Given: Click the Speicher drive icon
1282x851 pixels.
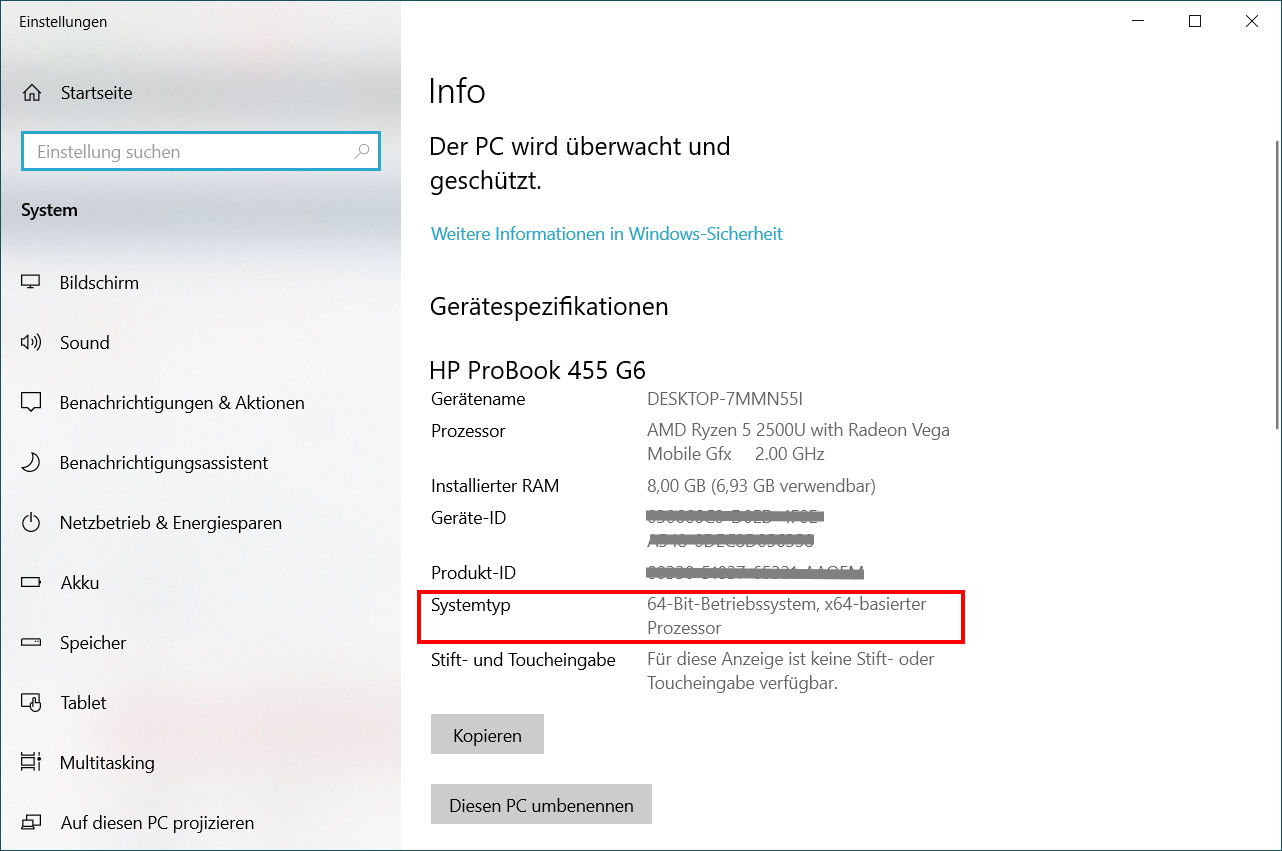Looking at the screenshot, I should click(x=31, y=643).
